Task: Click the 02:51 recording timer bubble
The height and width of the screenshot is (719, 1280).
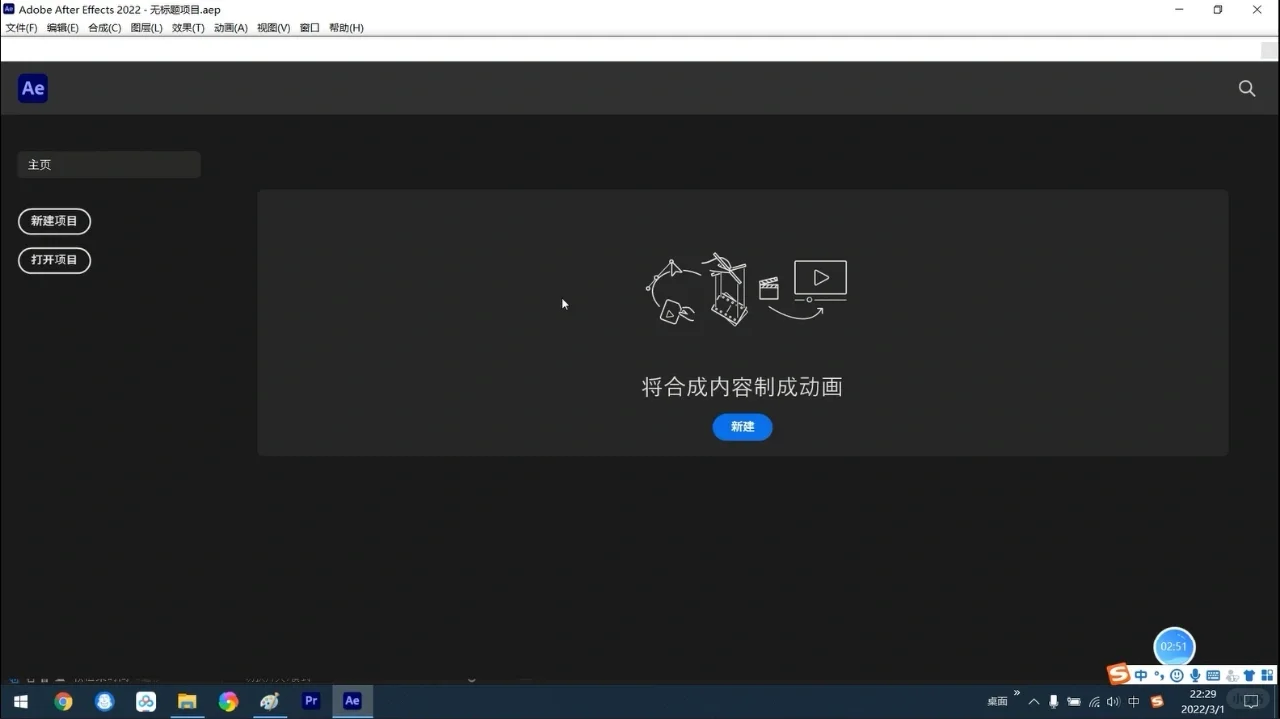Action: click(x=1174, y=647)
